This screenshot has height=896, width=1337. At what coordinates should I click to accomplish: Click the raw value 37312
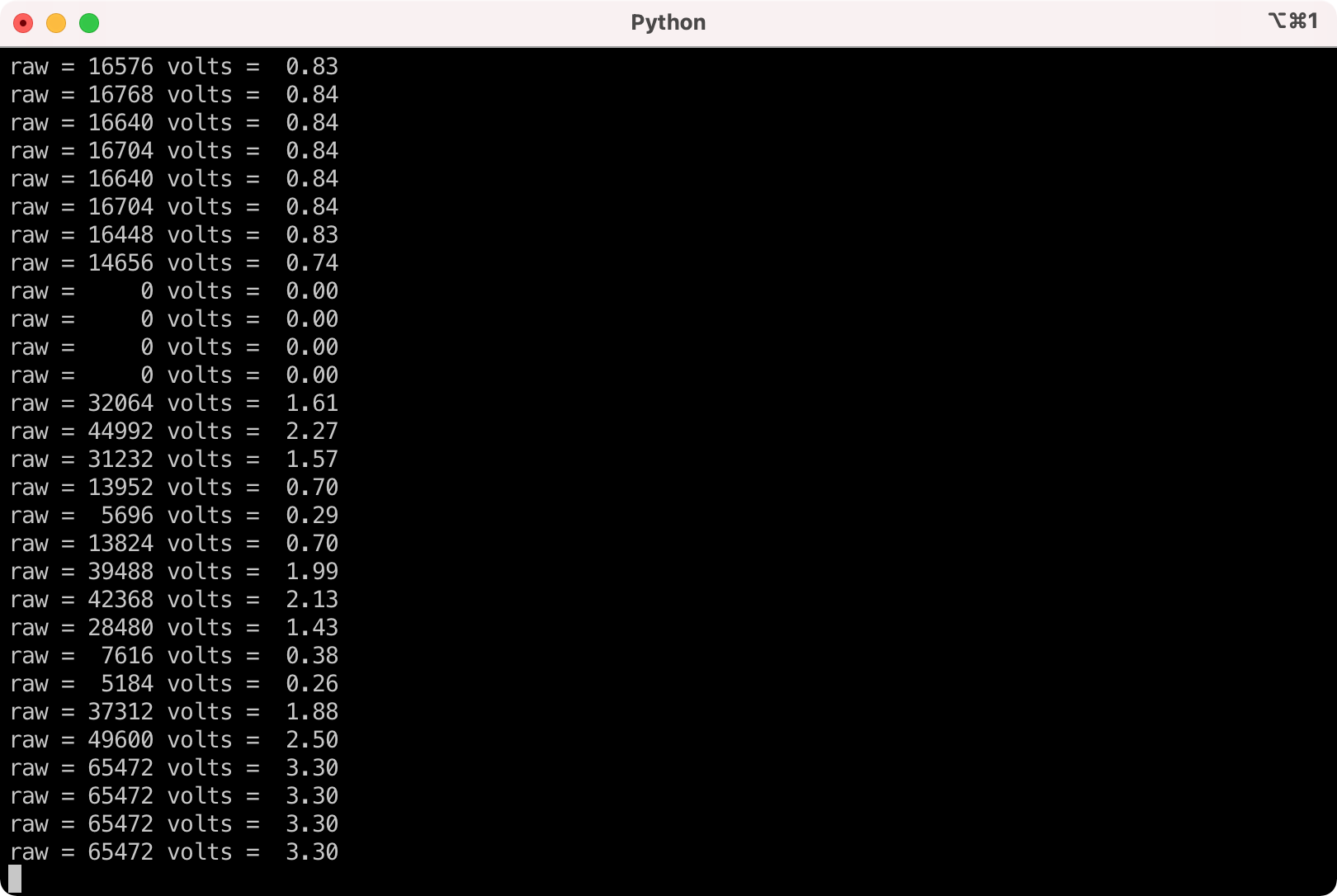120,712
